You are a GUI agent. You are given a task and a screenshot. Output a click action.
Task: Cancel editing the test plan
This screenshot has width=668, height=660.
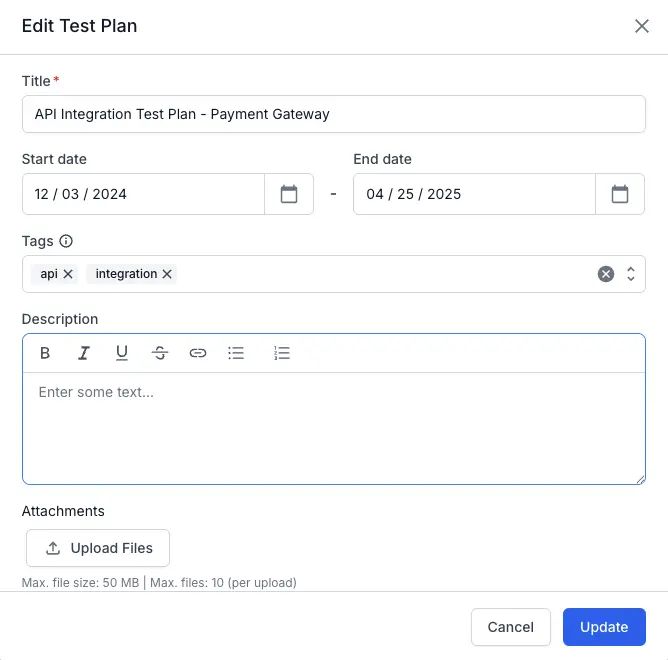510,627
